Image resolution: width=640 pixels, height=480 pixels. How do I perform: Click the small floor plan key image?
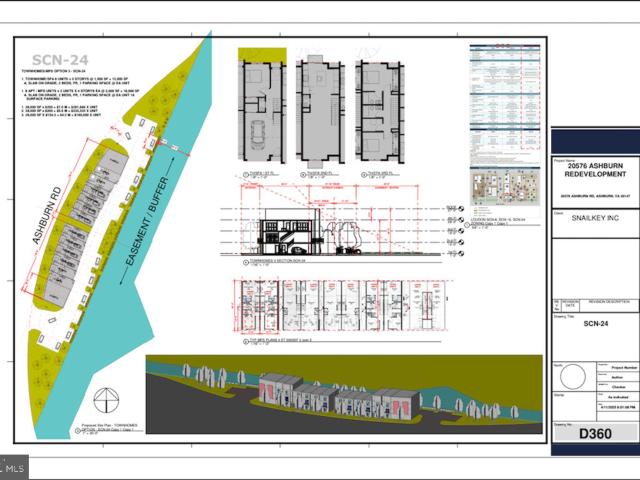(x=506, y=187)
